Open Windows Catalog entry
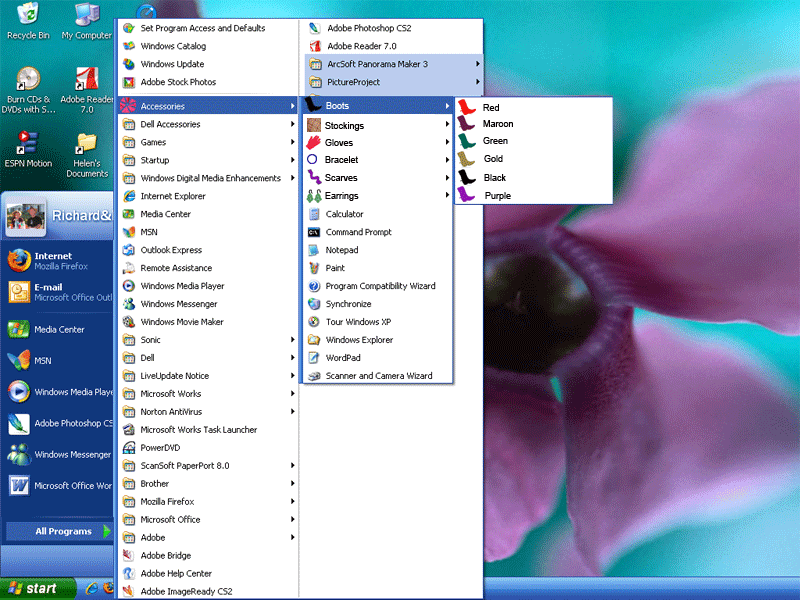The image size is (800, 600). point(208,46)
